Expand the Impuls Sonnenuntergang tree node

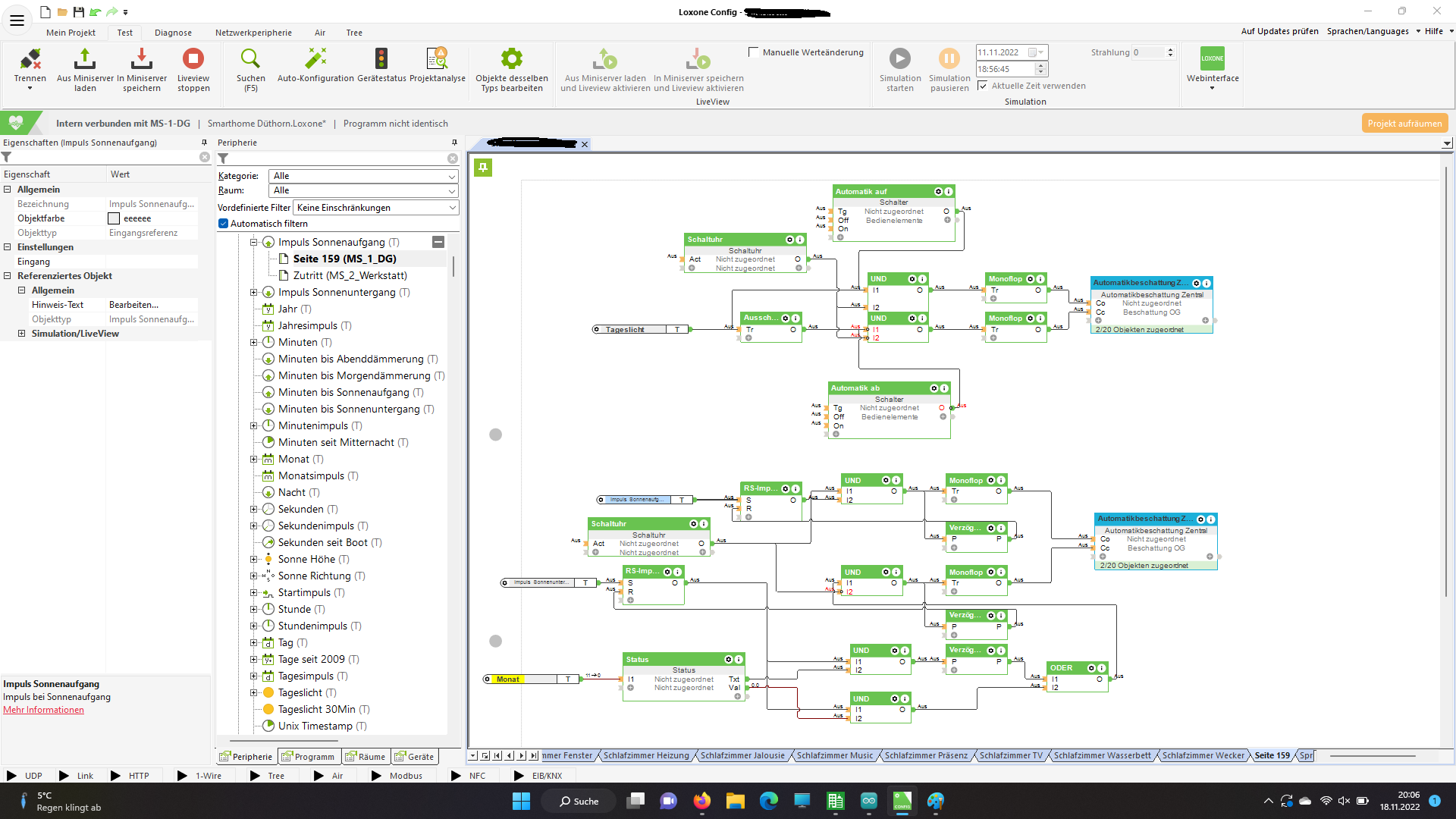[x=254, y=293]
